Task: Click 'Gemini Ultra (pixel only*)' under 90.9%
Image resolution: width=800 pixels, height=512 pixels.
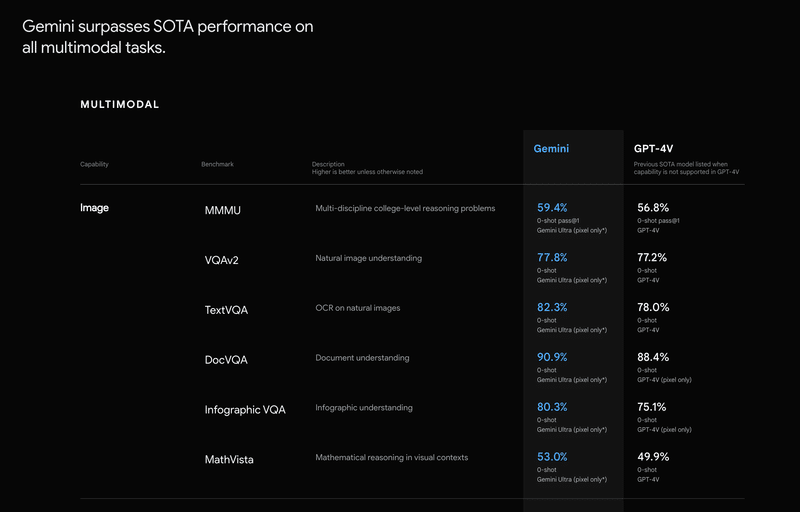Action: [x=572, y=380]
